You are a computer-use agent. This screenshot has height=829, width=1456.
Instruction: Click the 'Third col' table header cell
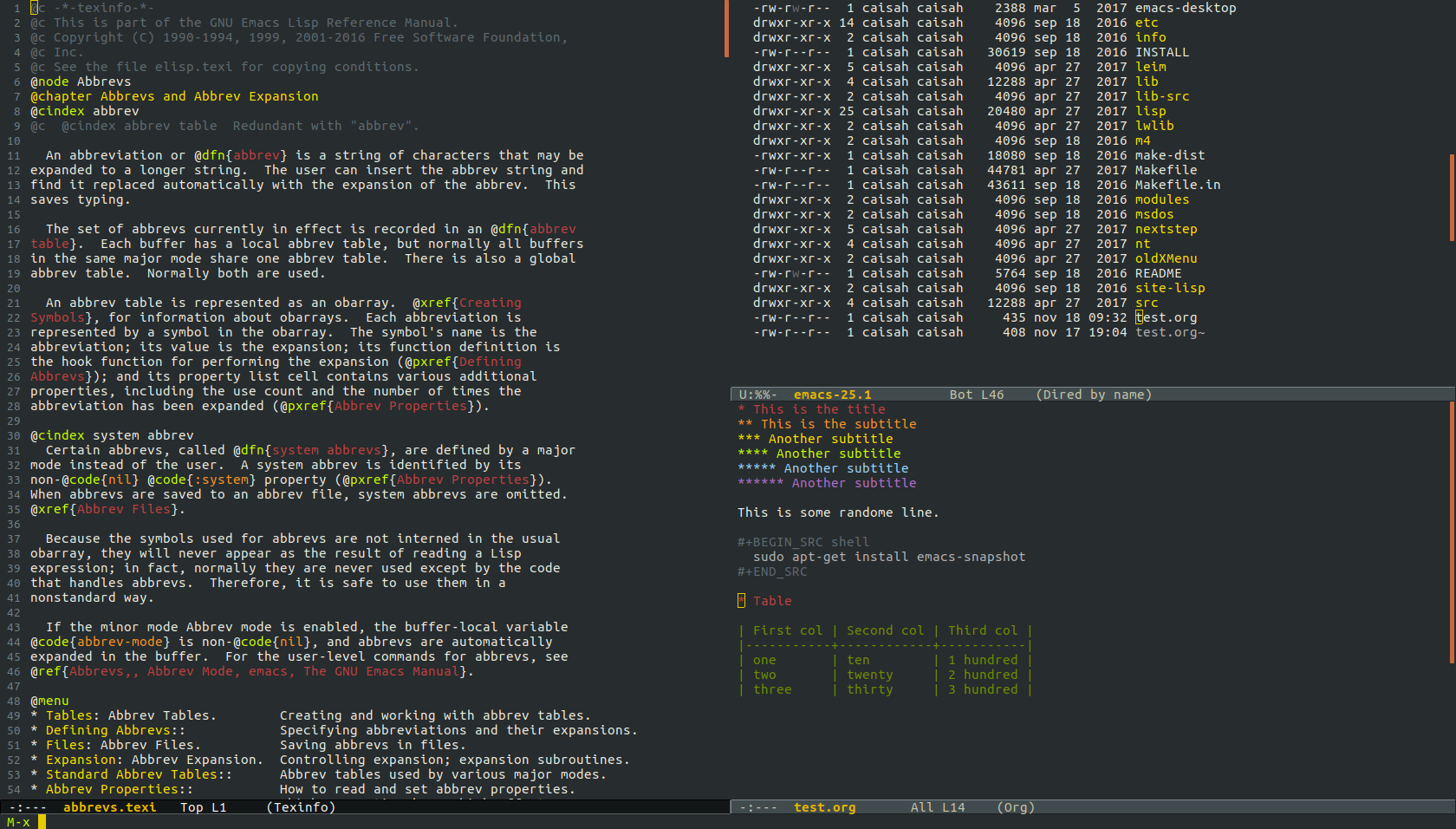983,630
